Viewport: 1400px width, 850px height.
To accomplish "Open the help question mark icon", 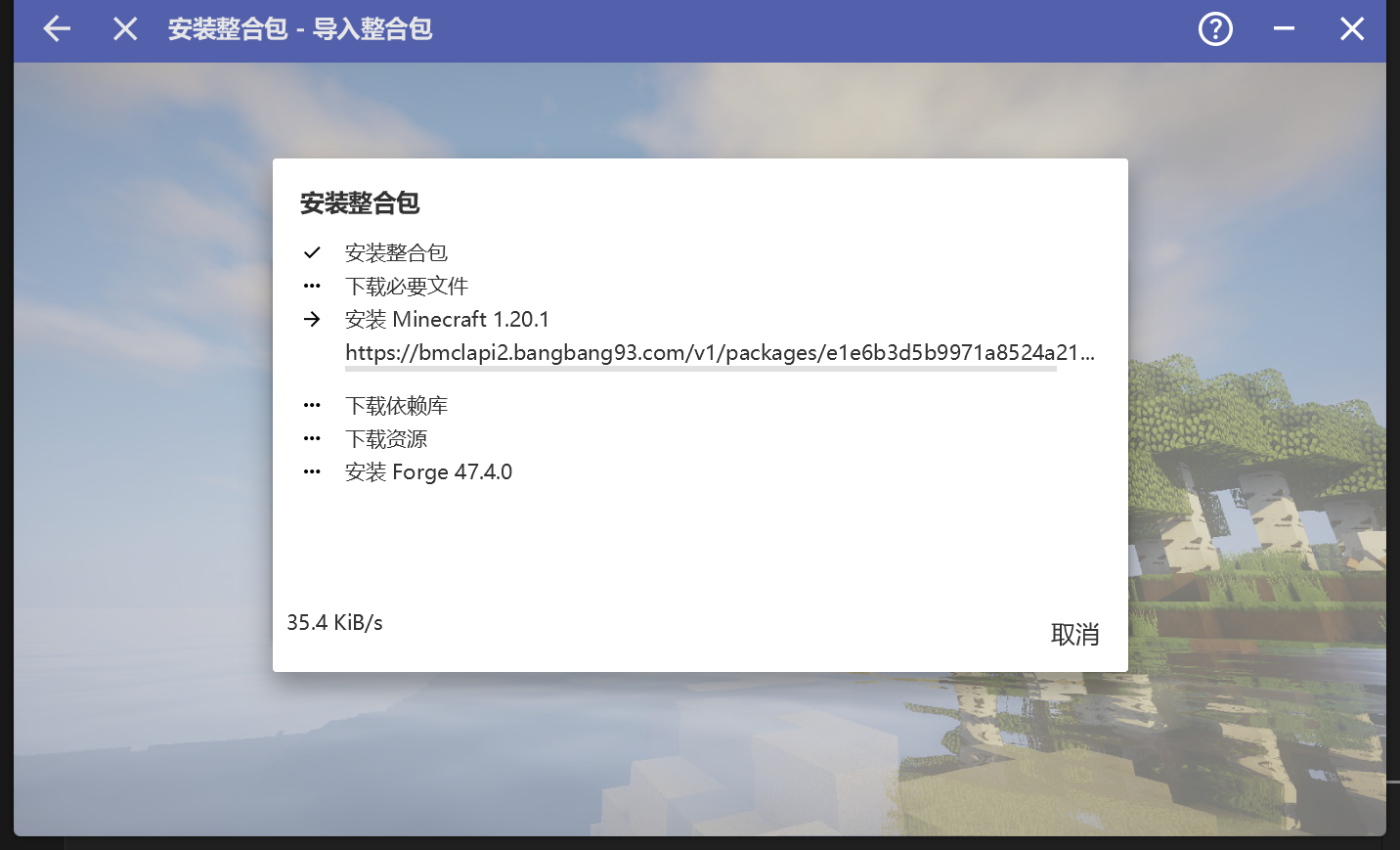I will (x=1215, y=28).
